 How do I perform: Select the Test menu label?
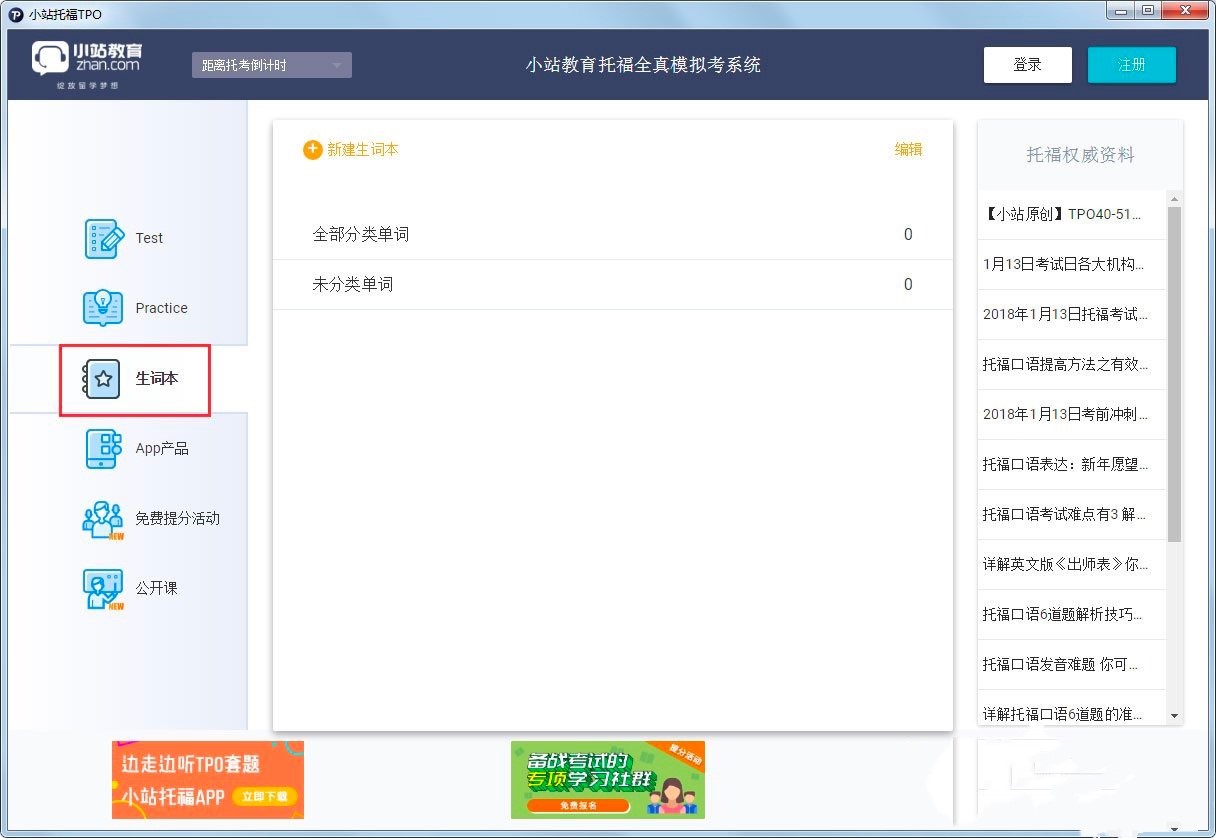[149, 238]
